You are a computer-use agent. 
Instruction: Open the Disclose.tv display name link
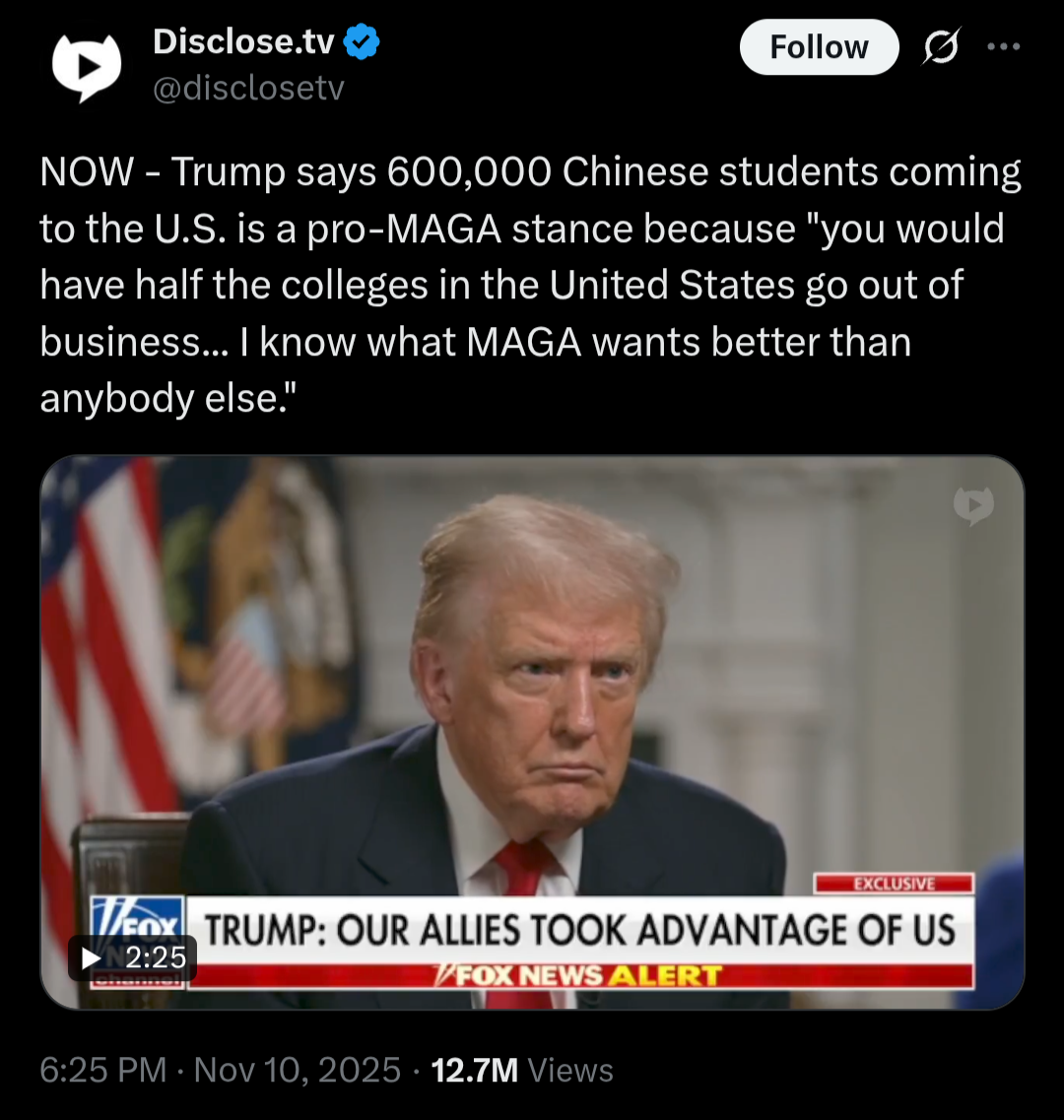243,42
